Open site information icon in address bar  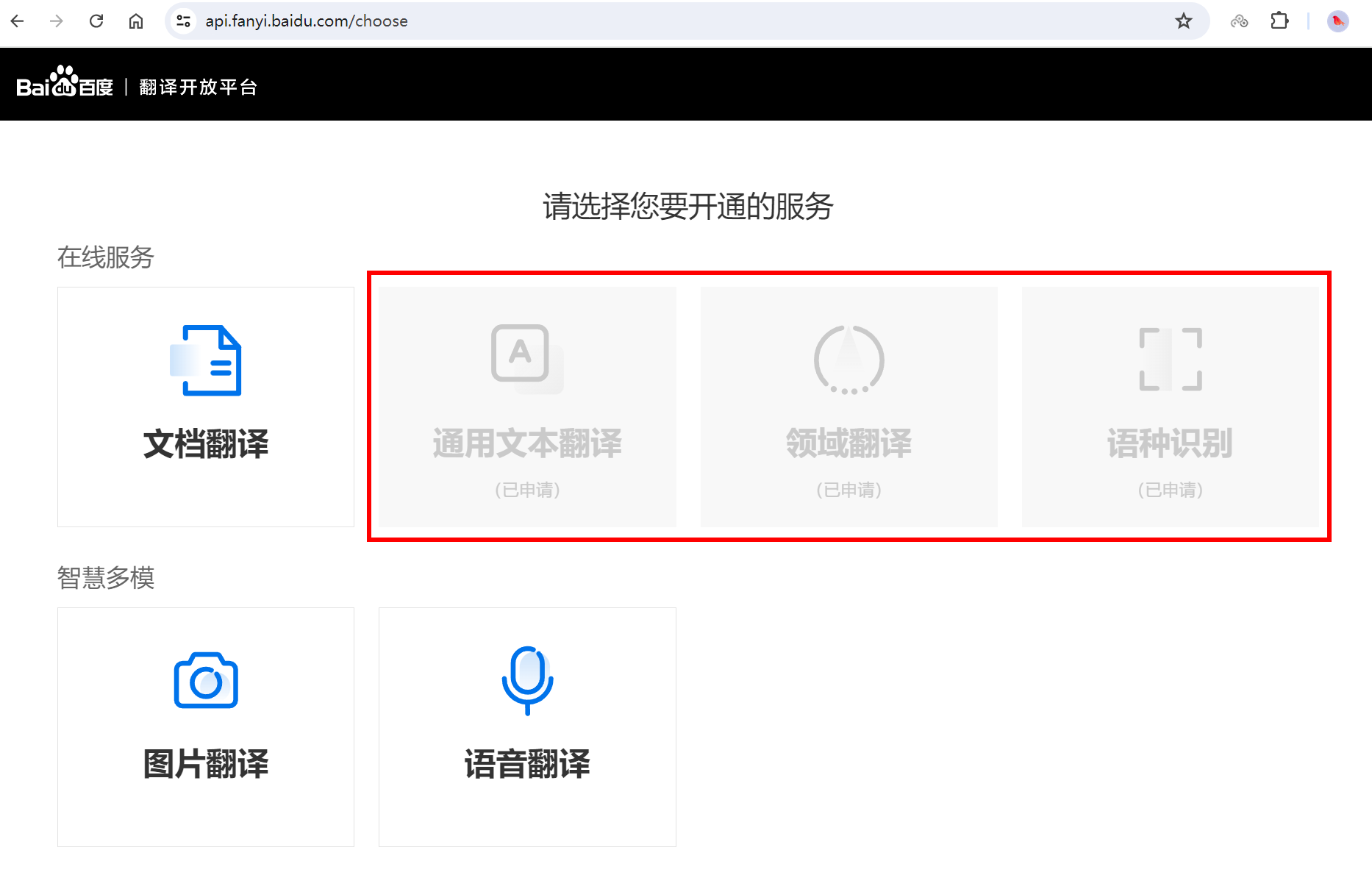pyautogui.click(x=184, y=21)
